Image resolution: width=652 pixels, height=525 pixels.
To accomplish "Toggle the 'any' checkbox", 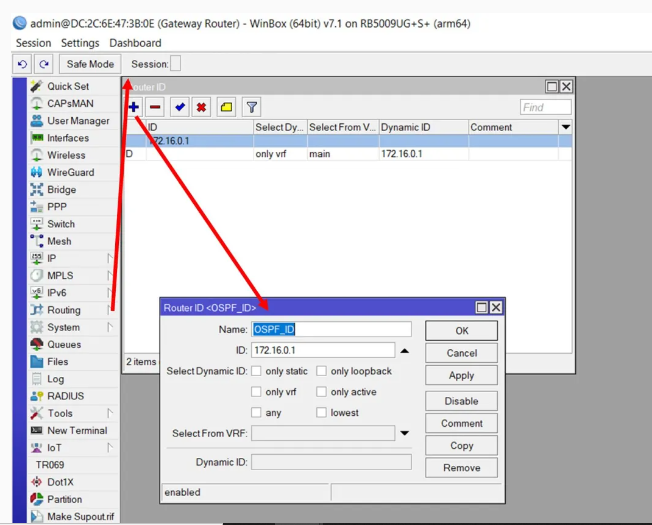I will pos(256,412).
